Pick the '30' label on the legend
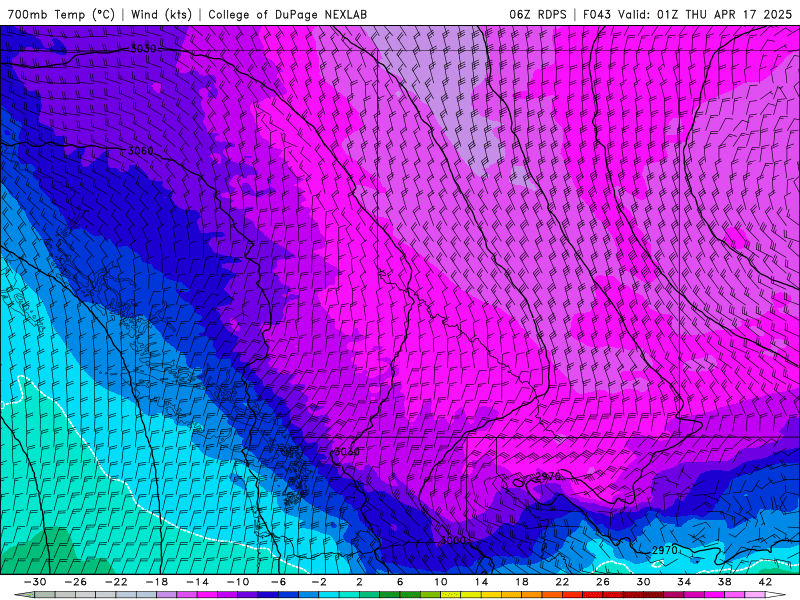Image resolution: width=800 pixels, height=600 pixels. coord(643,582)
